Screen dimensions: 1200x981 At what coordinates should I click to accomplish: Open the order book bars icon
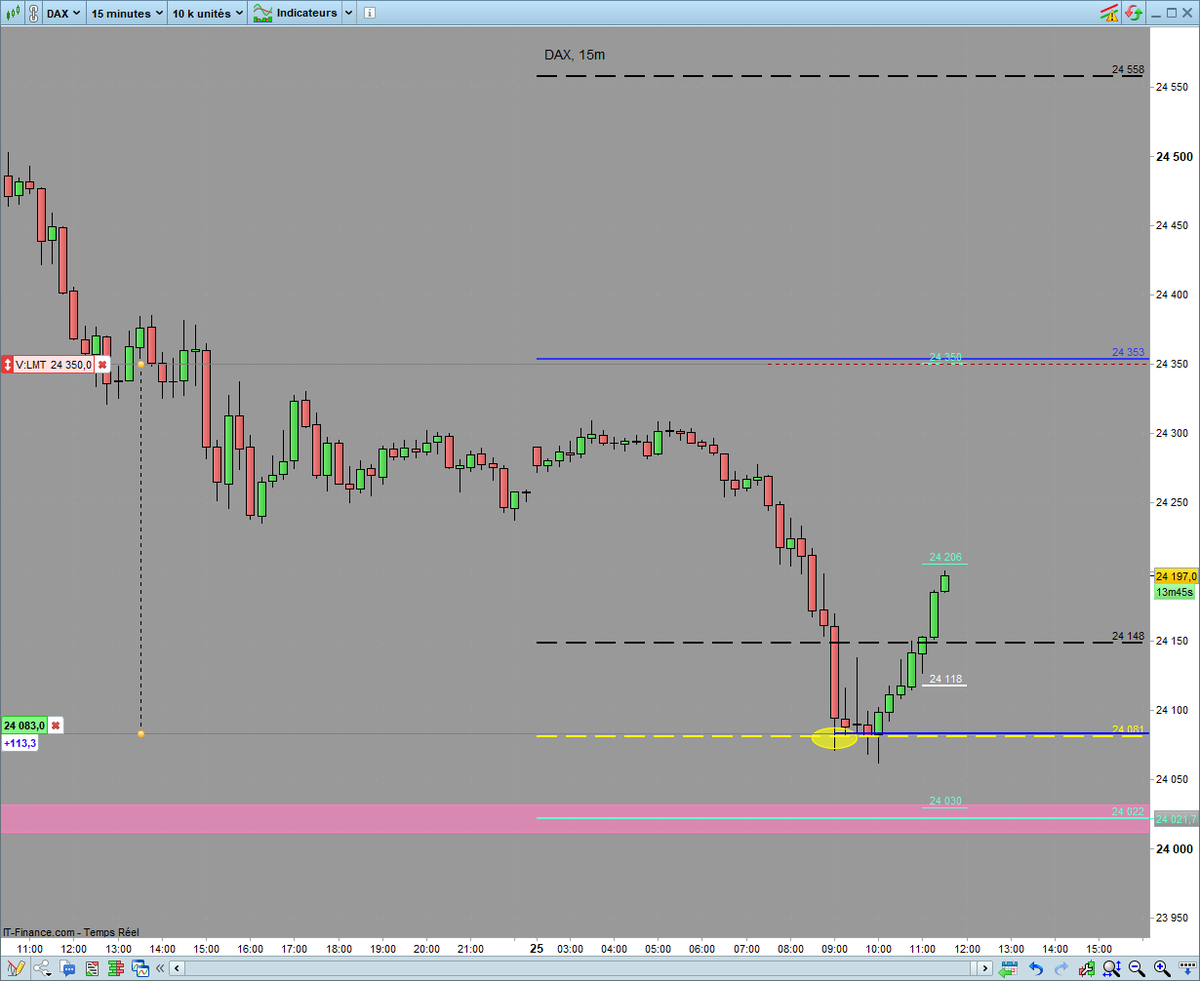(x=116, y=968)
